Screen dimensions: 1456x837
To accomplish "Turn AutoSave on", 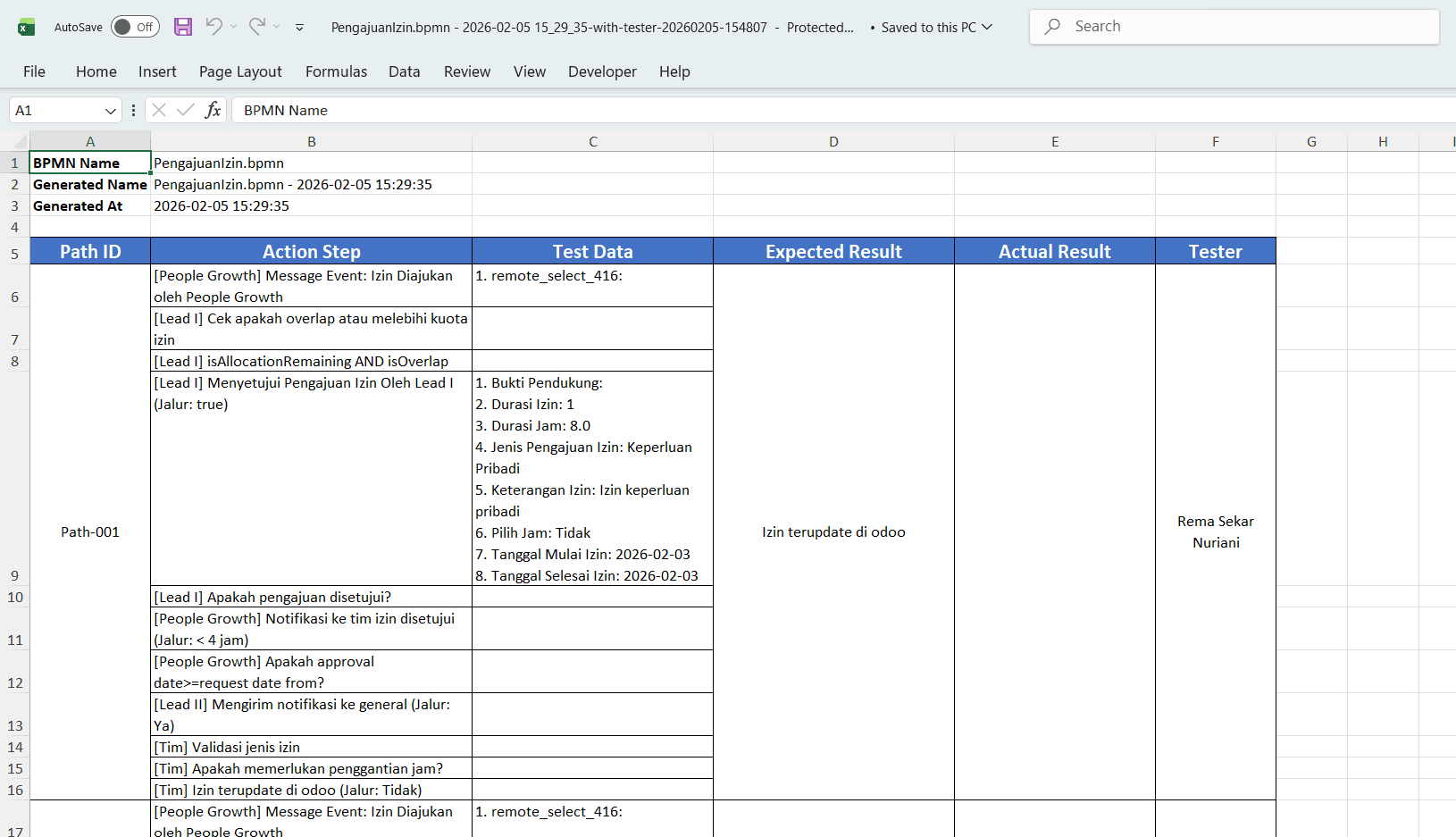I will [134, 27].
